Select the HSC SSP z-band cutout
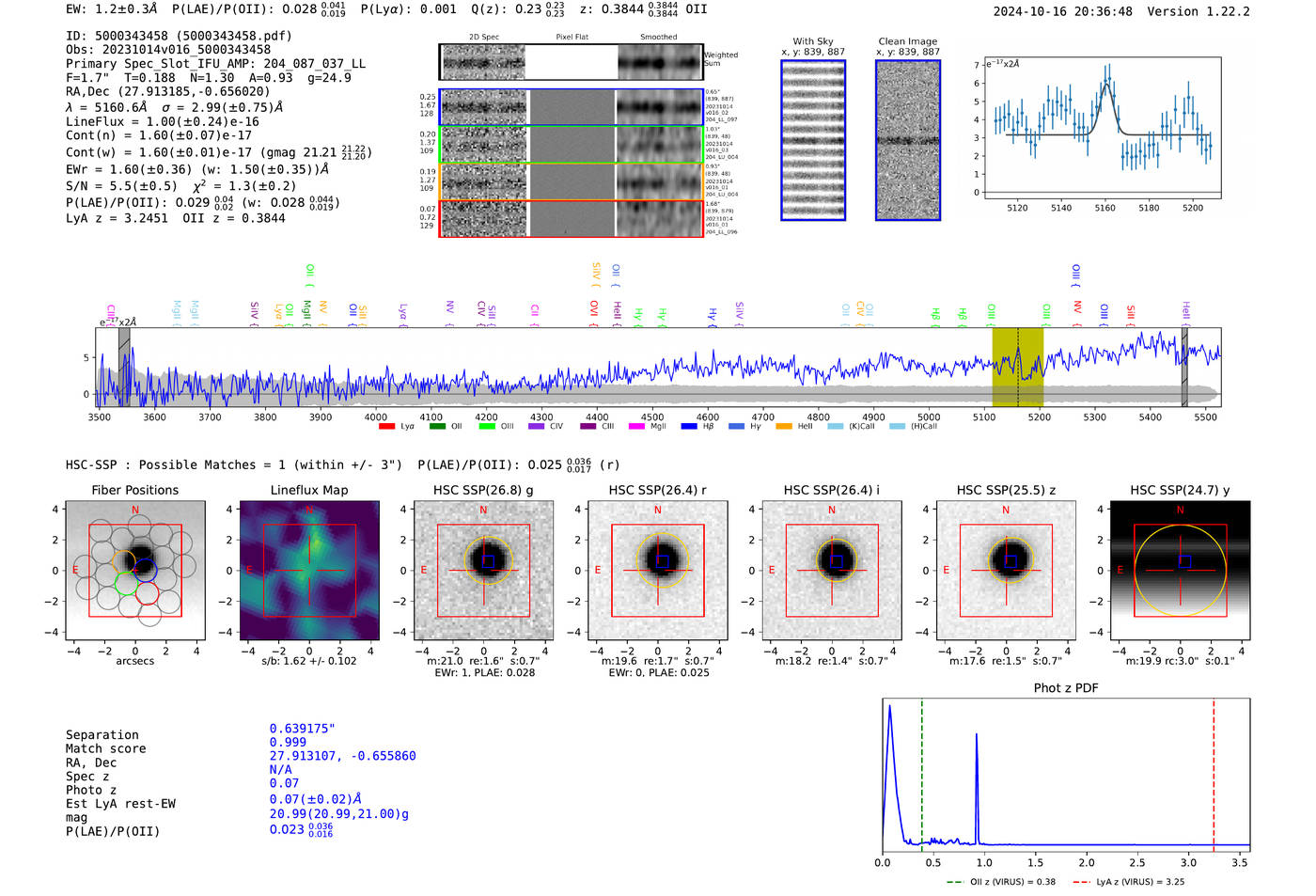 click(1006, 570)
